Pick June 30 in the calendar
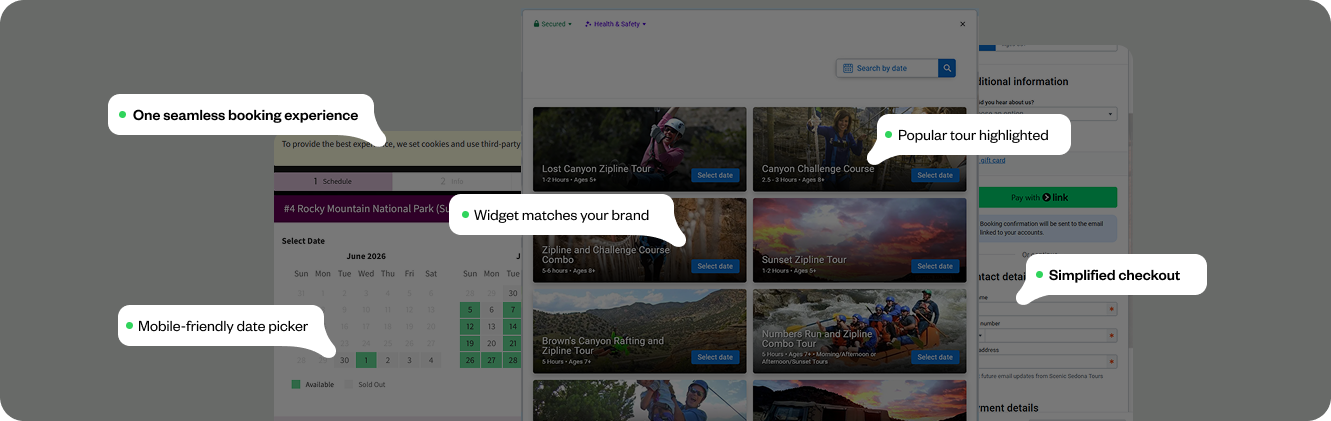The height and width of the screenshot is (421, 1331). (344, 360)
